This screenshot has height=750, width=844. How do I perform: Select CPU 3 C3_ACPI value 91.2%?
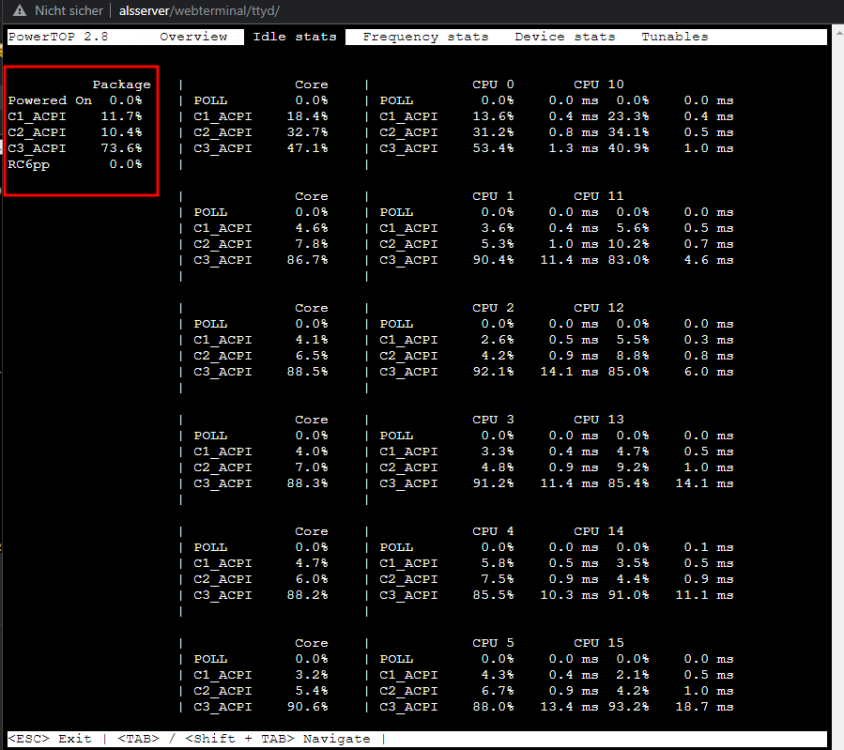pos(493,483)
